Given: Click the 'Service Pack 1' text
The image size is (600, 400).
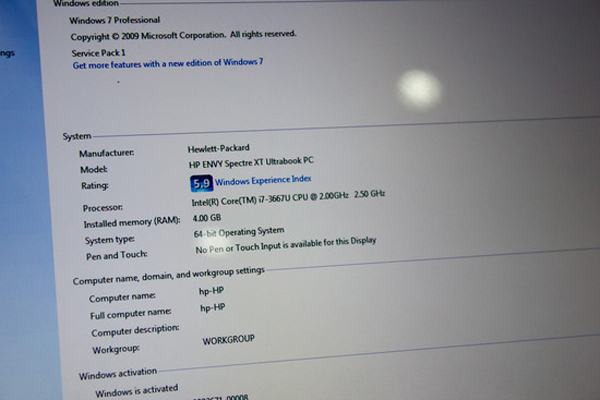Looking at the screenshot, I should pyautogui.click(x=98, y=53).
